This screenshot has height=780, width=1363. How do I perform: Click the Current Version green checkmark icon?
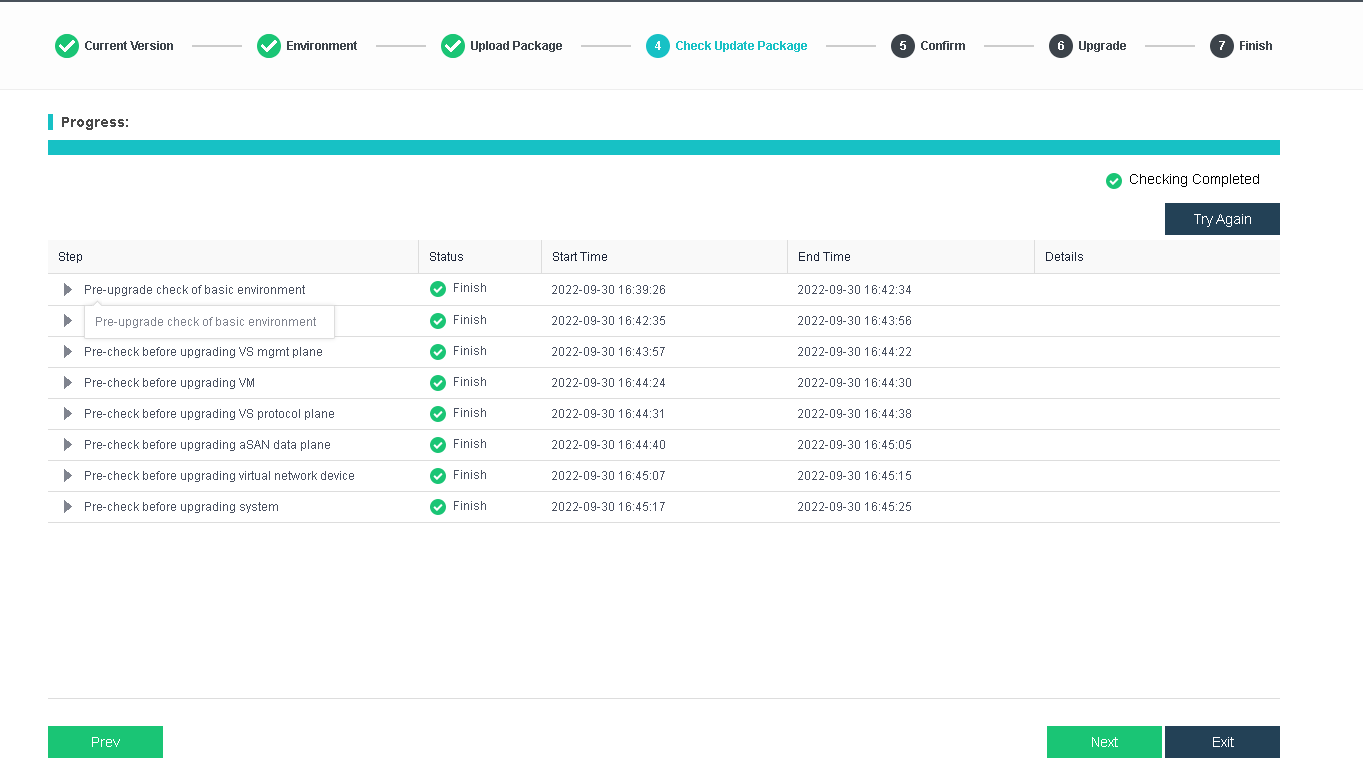[x=67, y=46]
